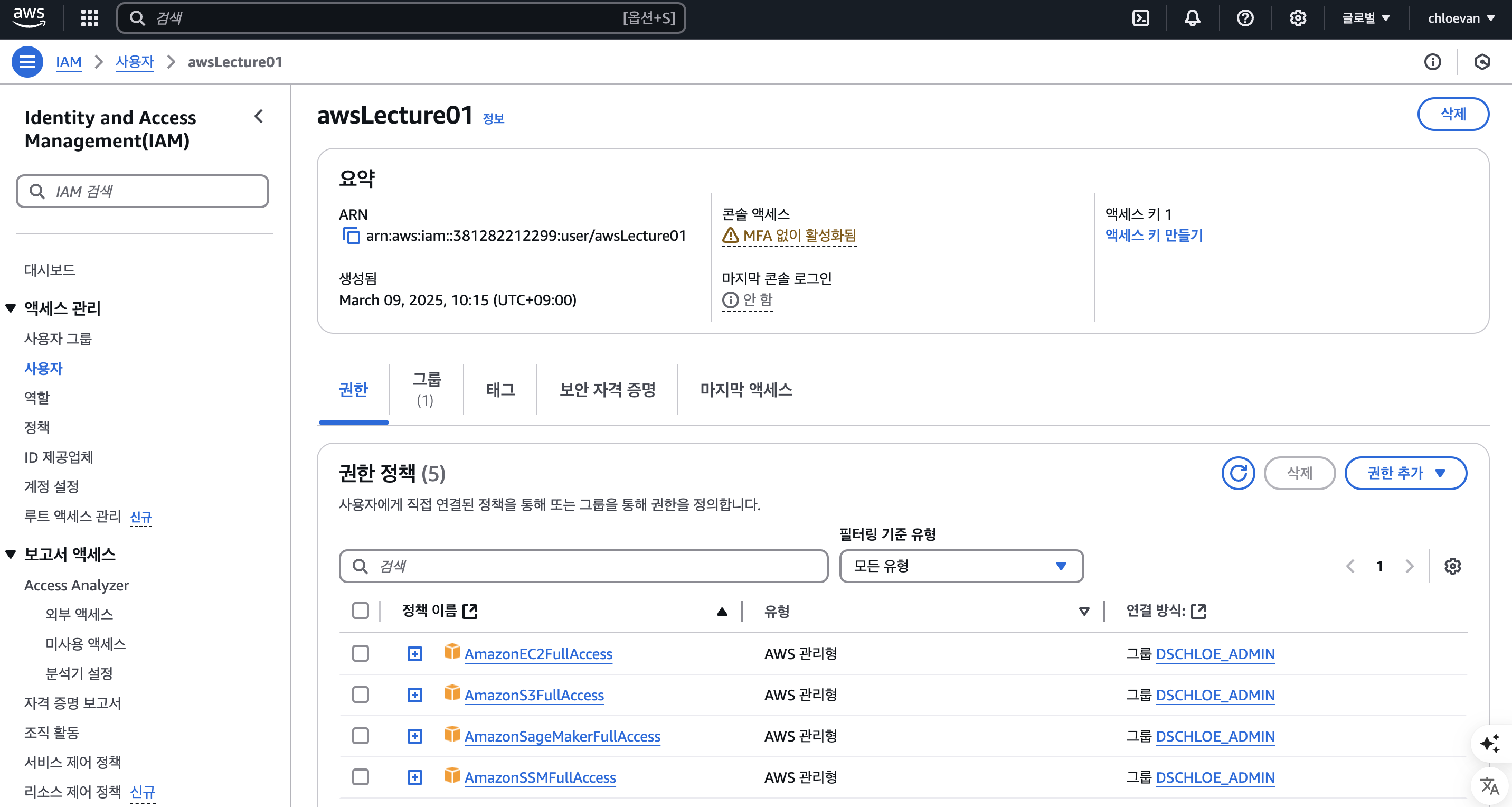Collapse the 보고서 액세스 section

pos(11,554)
